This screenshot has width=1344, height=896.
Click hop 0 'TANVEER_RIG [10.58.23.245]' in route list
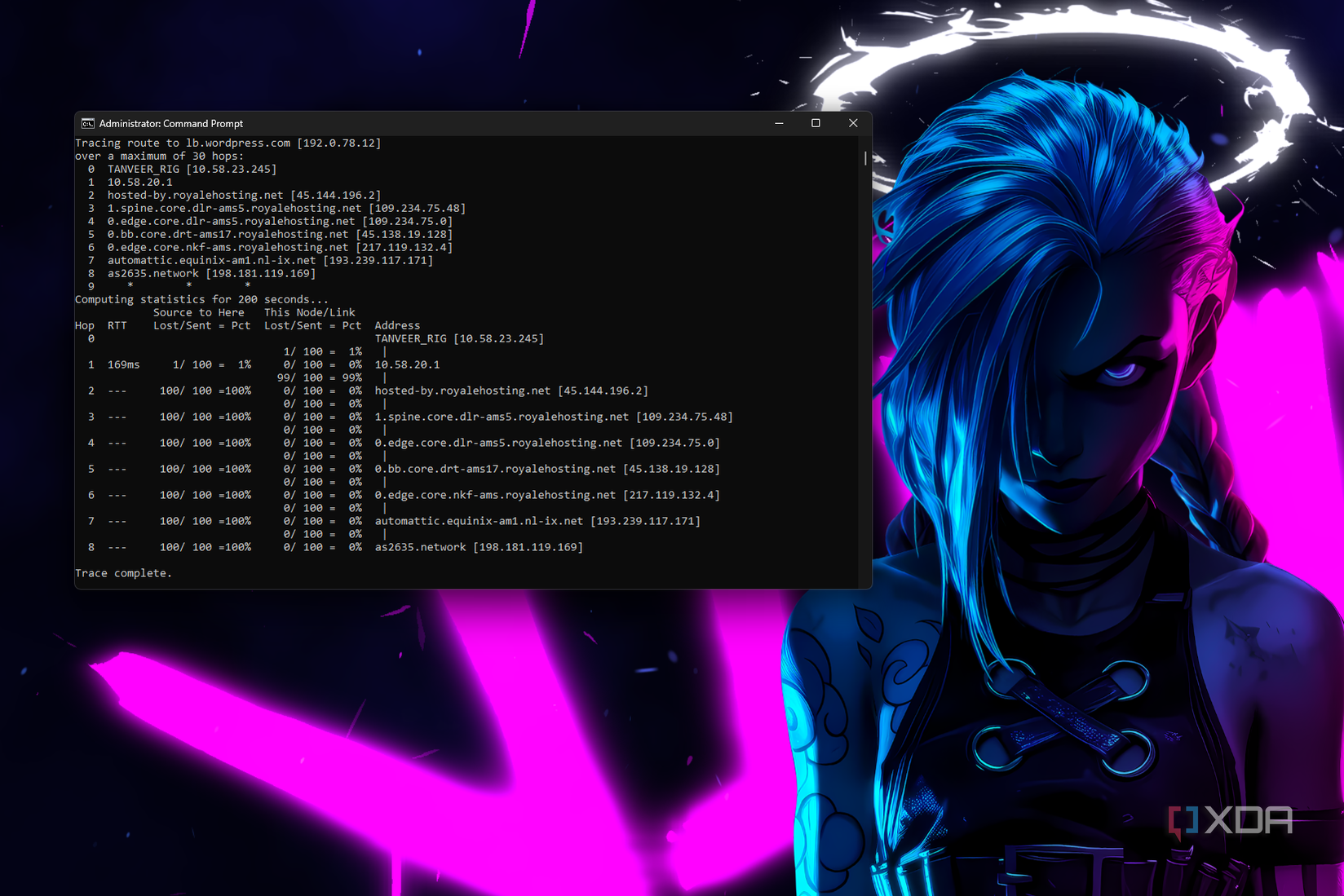[x=192, y=170]
